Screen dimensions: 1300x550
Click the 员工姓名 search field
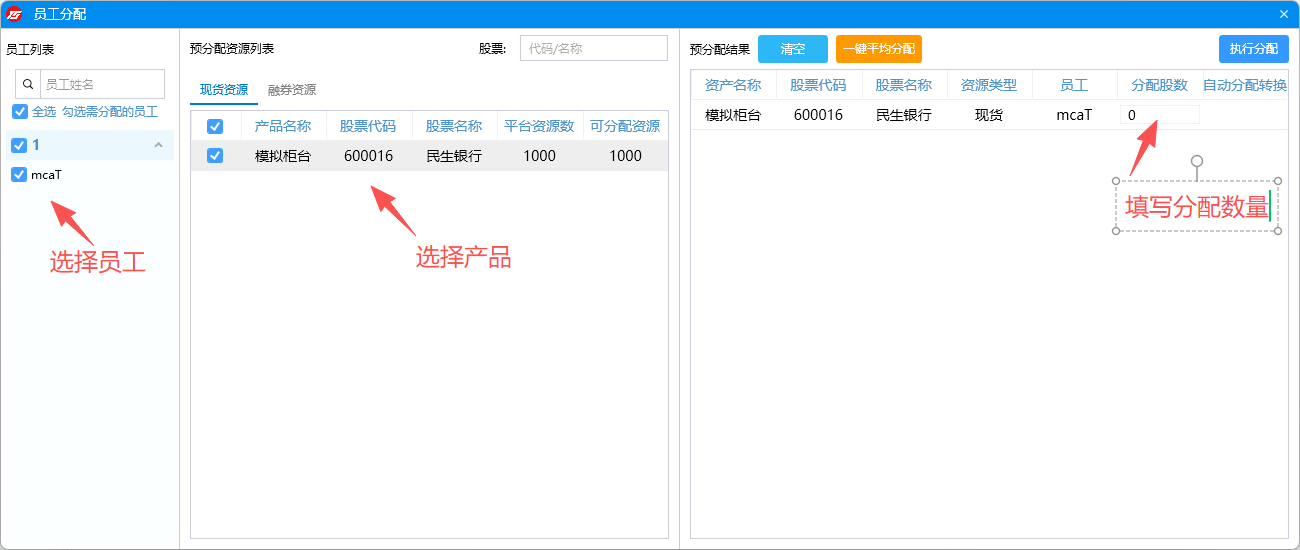[102, 85]
